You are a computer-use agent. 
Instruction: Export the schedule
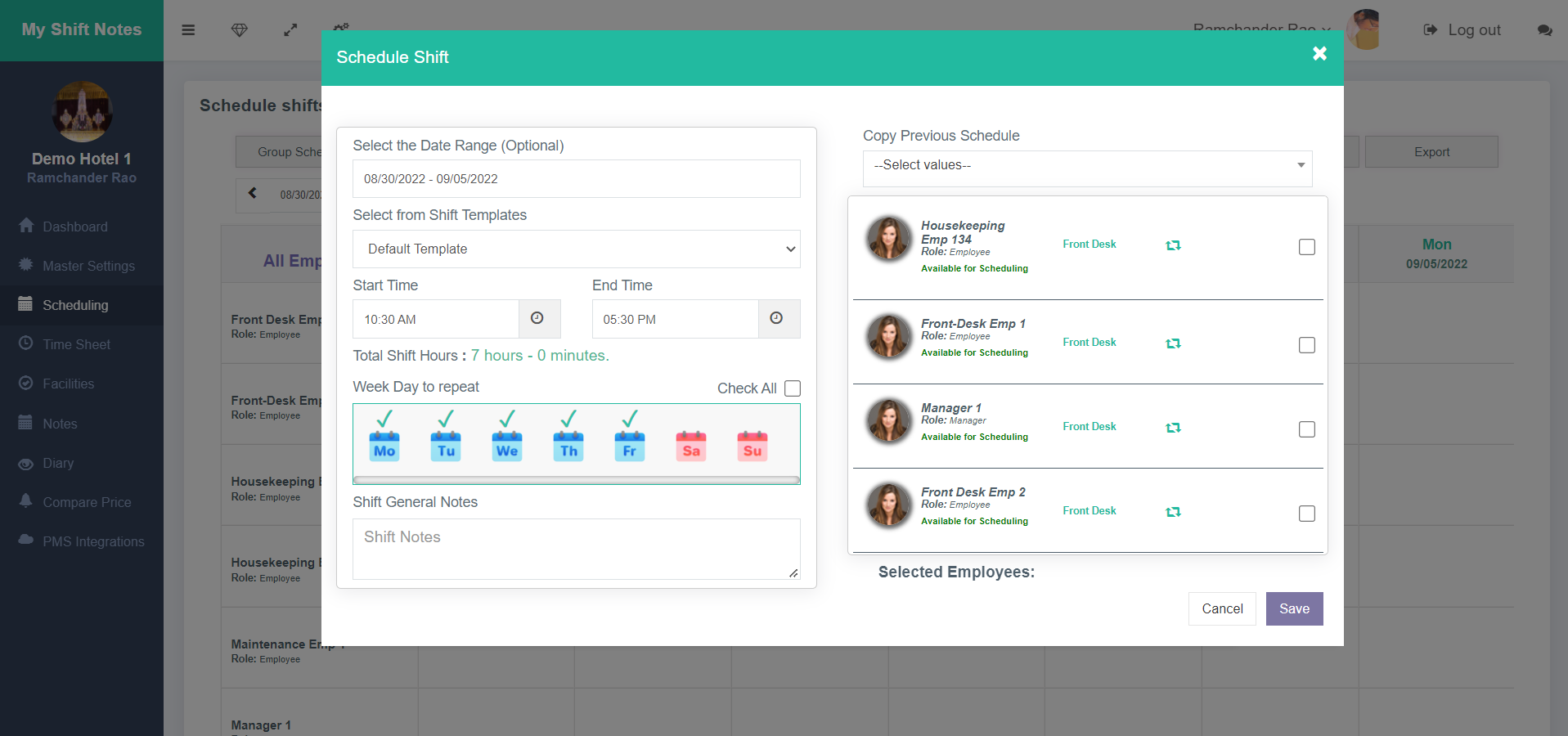[1431, 151]
